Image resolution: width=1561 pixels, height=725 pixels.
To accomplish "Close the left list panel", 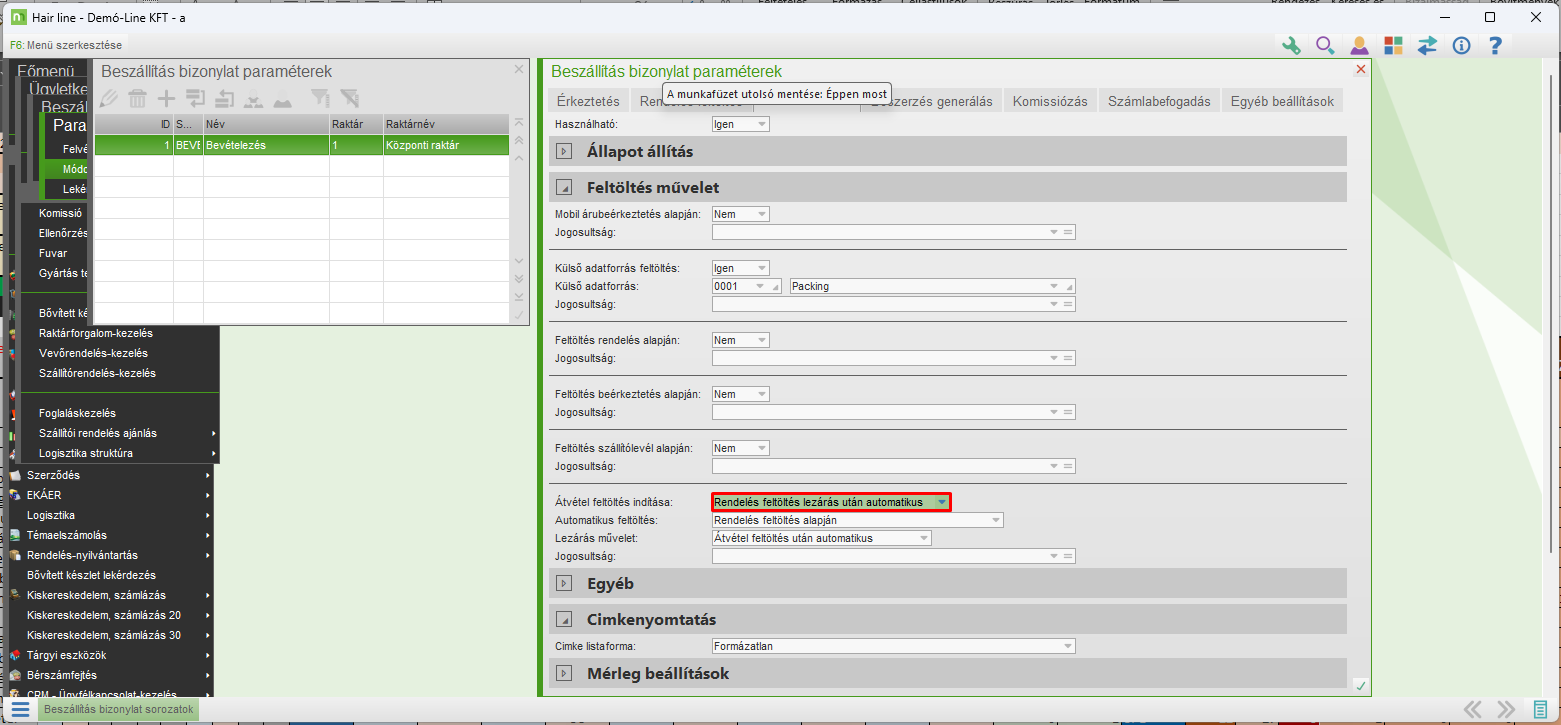I will point(518,69).
